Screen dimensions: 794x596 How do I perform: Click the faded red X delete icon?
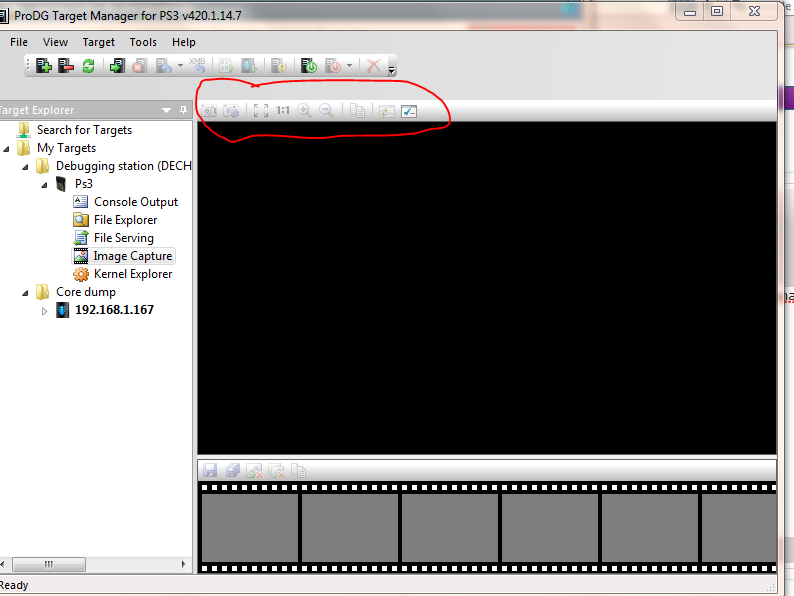pyautogui.click(x=374, y=66)
